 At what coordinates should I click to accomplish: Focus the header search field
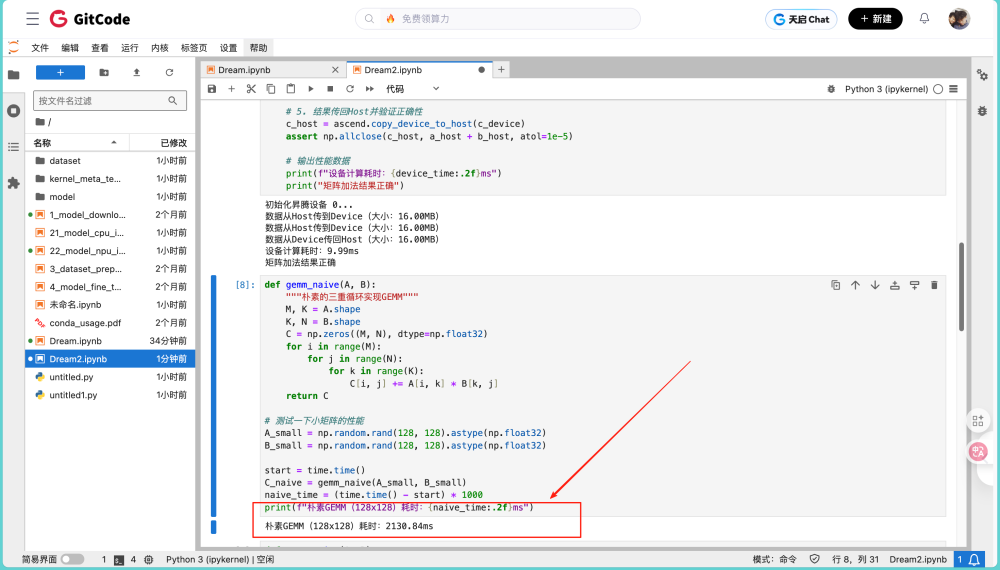[x=497, y=19]
